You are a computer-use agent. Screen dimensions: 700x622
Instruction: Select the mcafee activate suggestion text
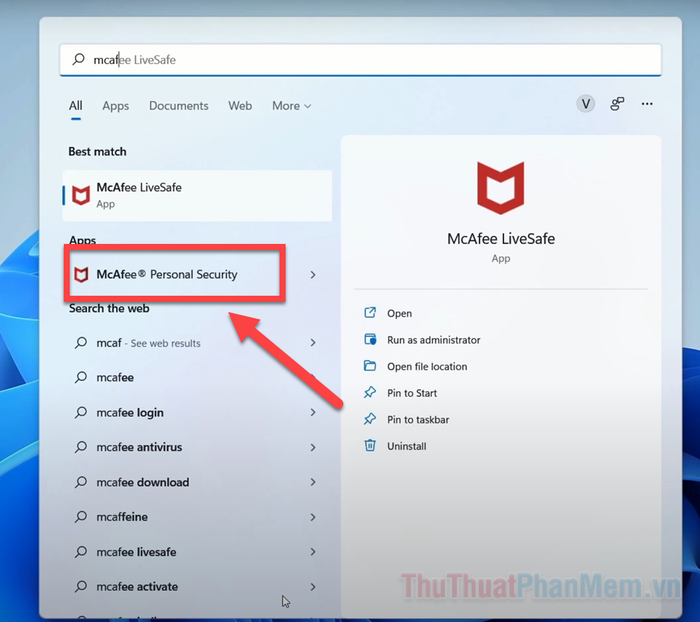137,587
